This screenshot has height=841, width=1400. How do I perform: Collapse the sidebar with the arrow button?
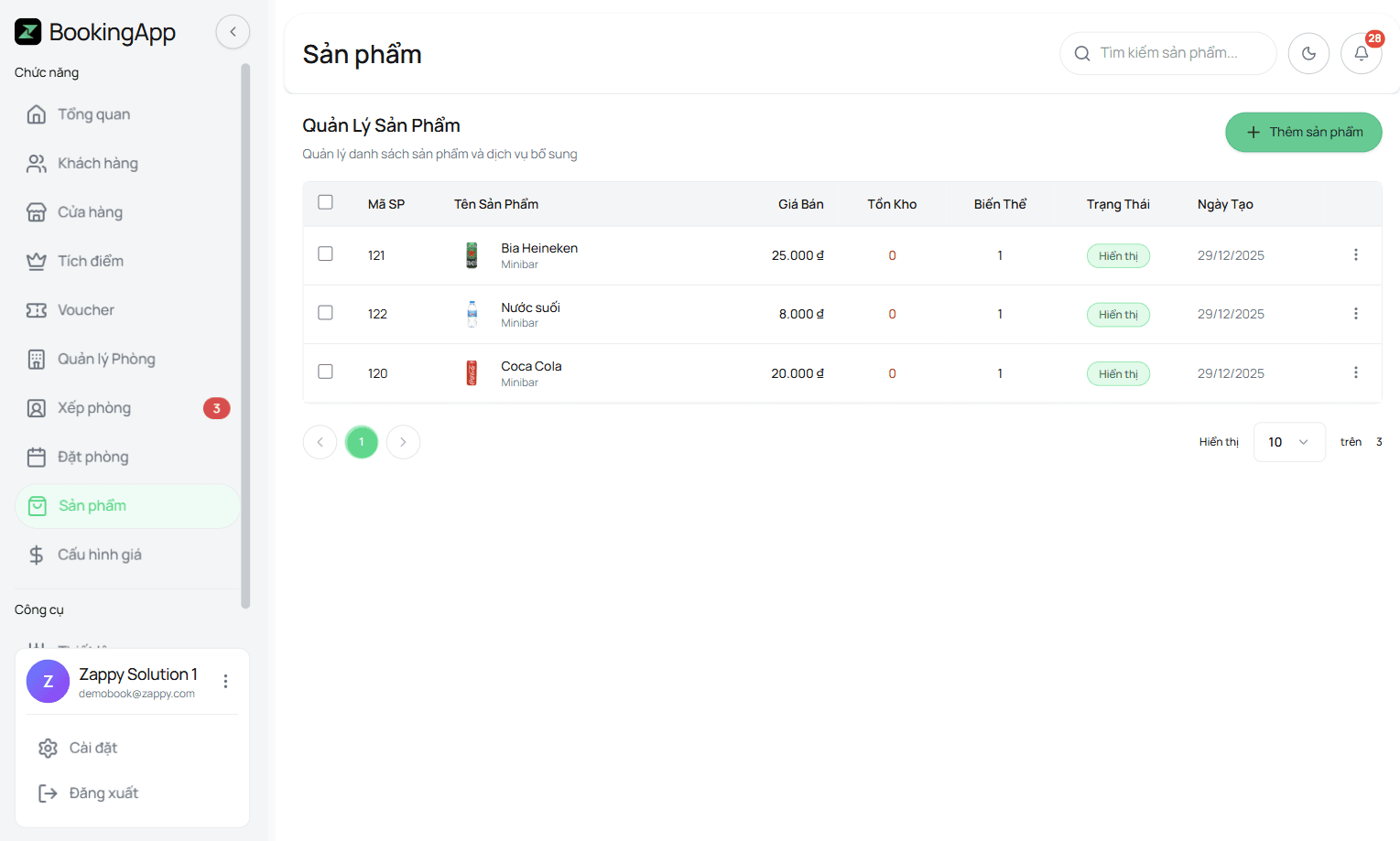click(233, 32)
